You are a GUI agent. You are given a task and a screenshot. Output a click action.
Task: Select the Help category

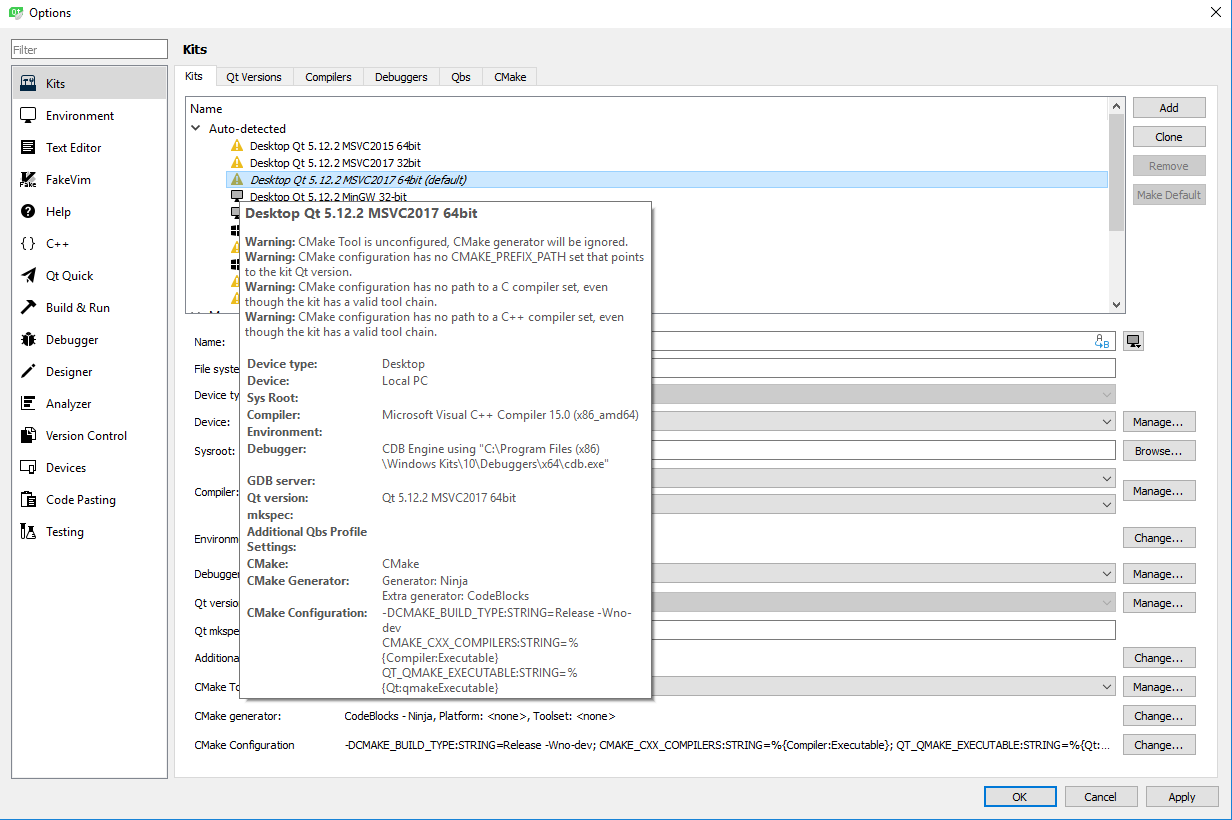(89, 212)
